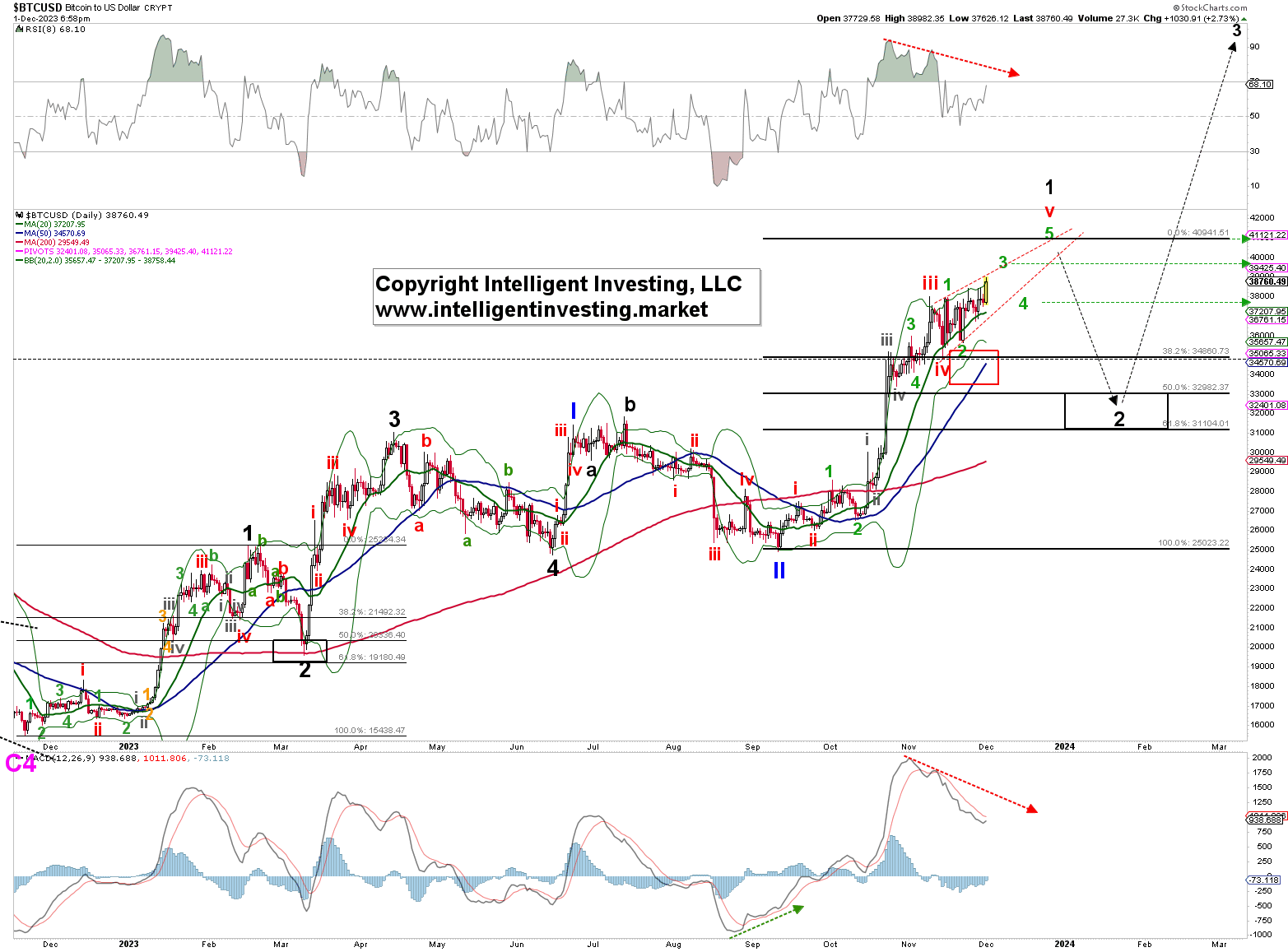Click the green wave 5 label near the 40941 line
1288x952 pixels.
(1049, 234)
